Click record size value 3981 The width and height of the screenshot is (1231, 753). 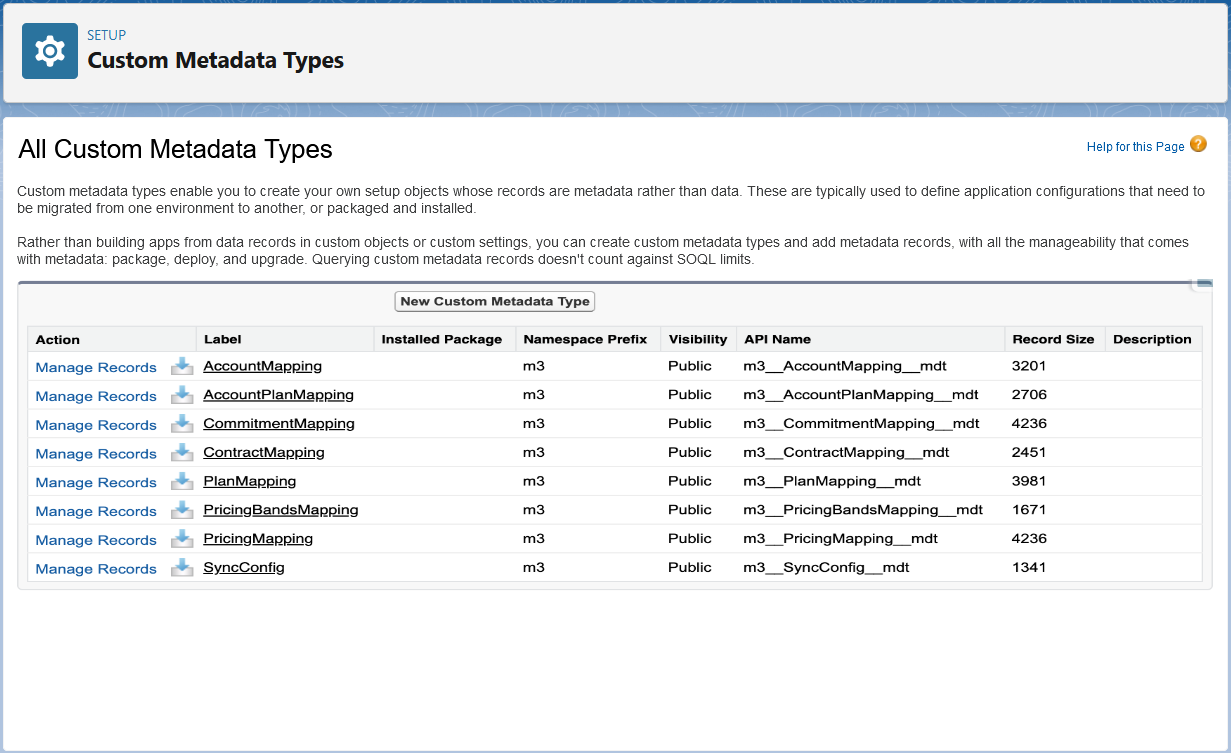[x=1029, y=481]
